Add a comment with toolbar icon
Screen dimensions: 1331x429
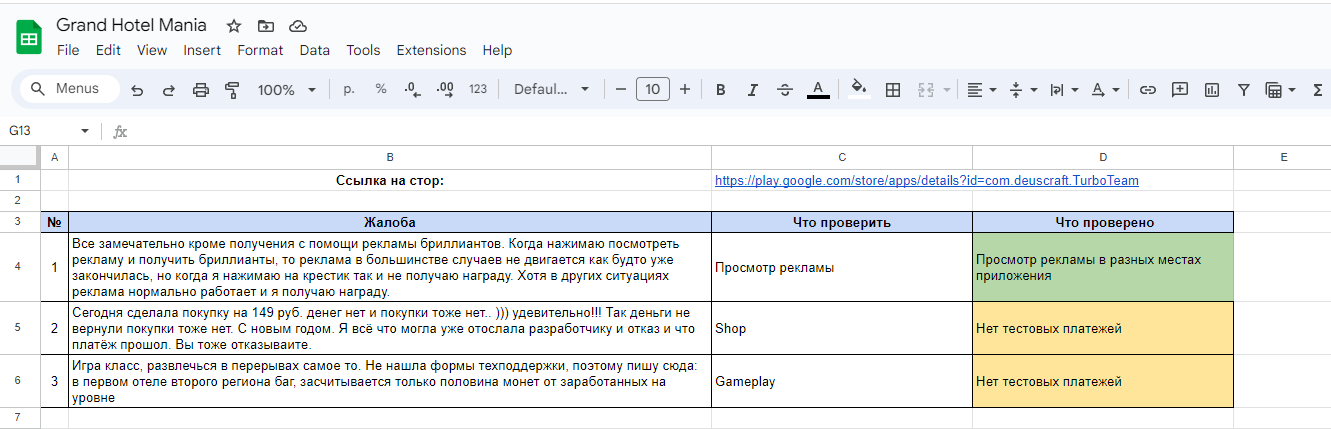(1180, 90)
